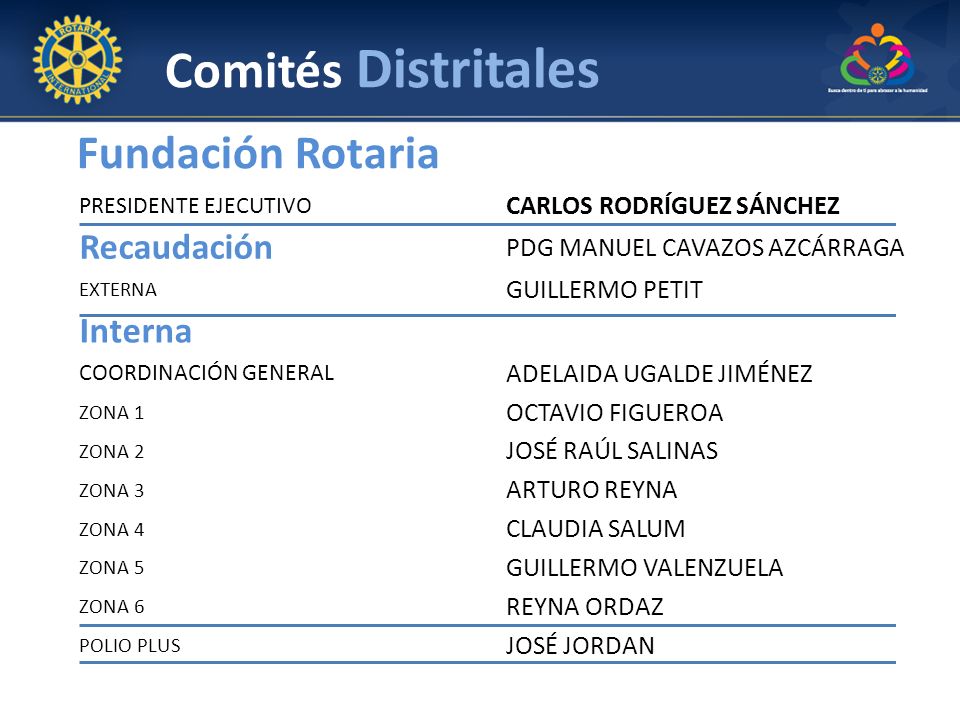Click the colorful heart emblem logo
This screenshot has height=720, width=960.
pyautogui.click(x=877, y=56)
